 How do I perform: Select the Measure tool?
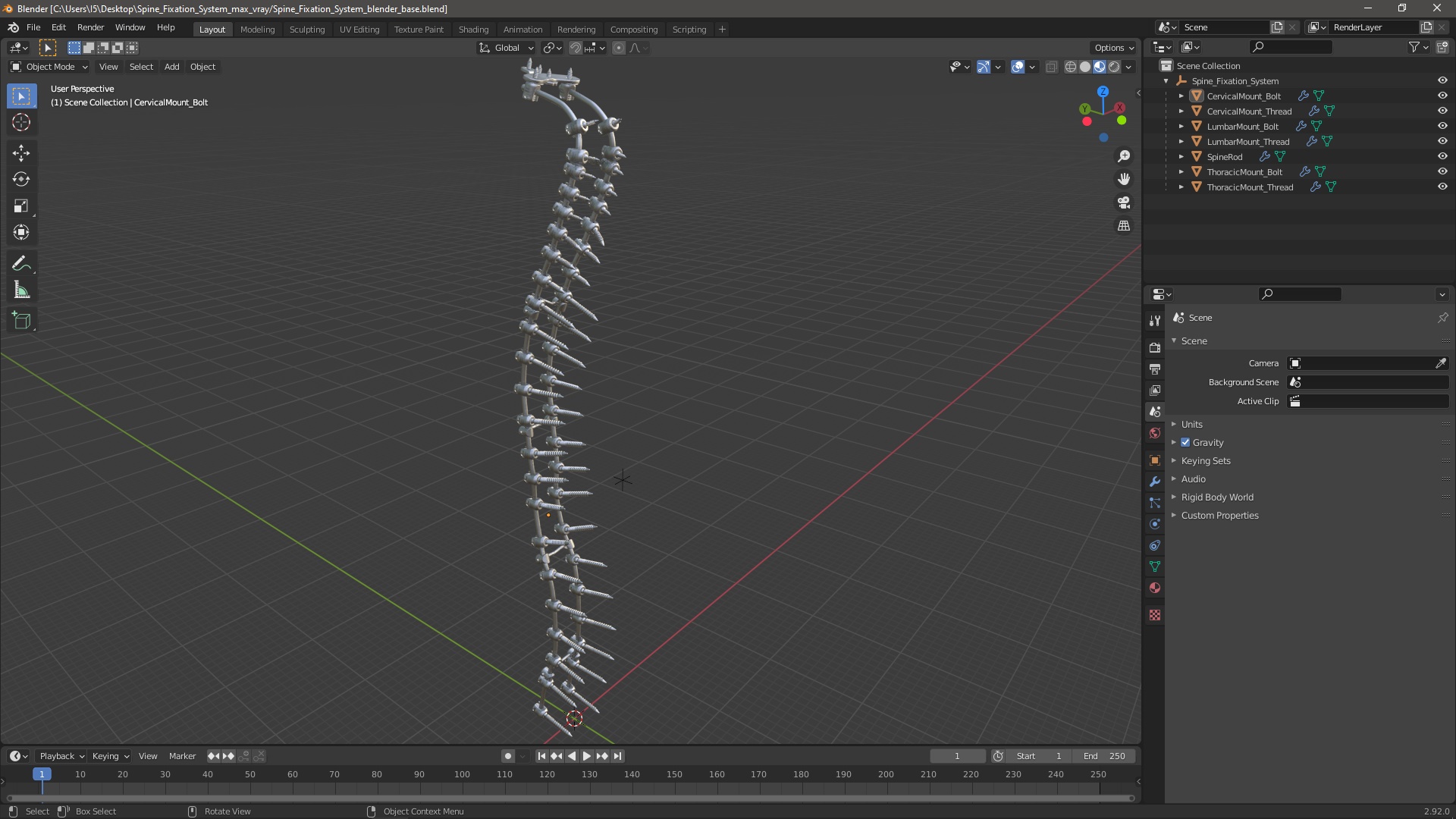pyautogui.click(x=21, y=290)
